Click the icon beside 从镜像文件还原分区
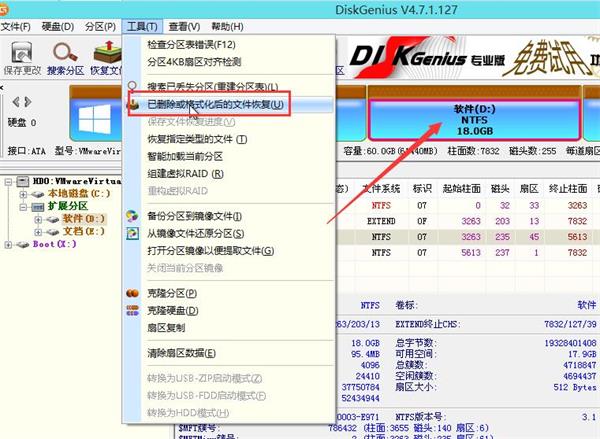This screenshot has width=600, height=439. (x=132, y=233)
